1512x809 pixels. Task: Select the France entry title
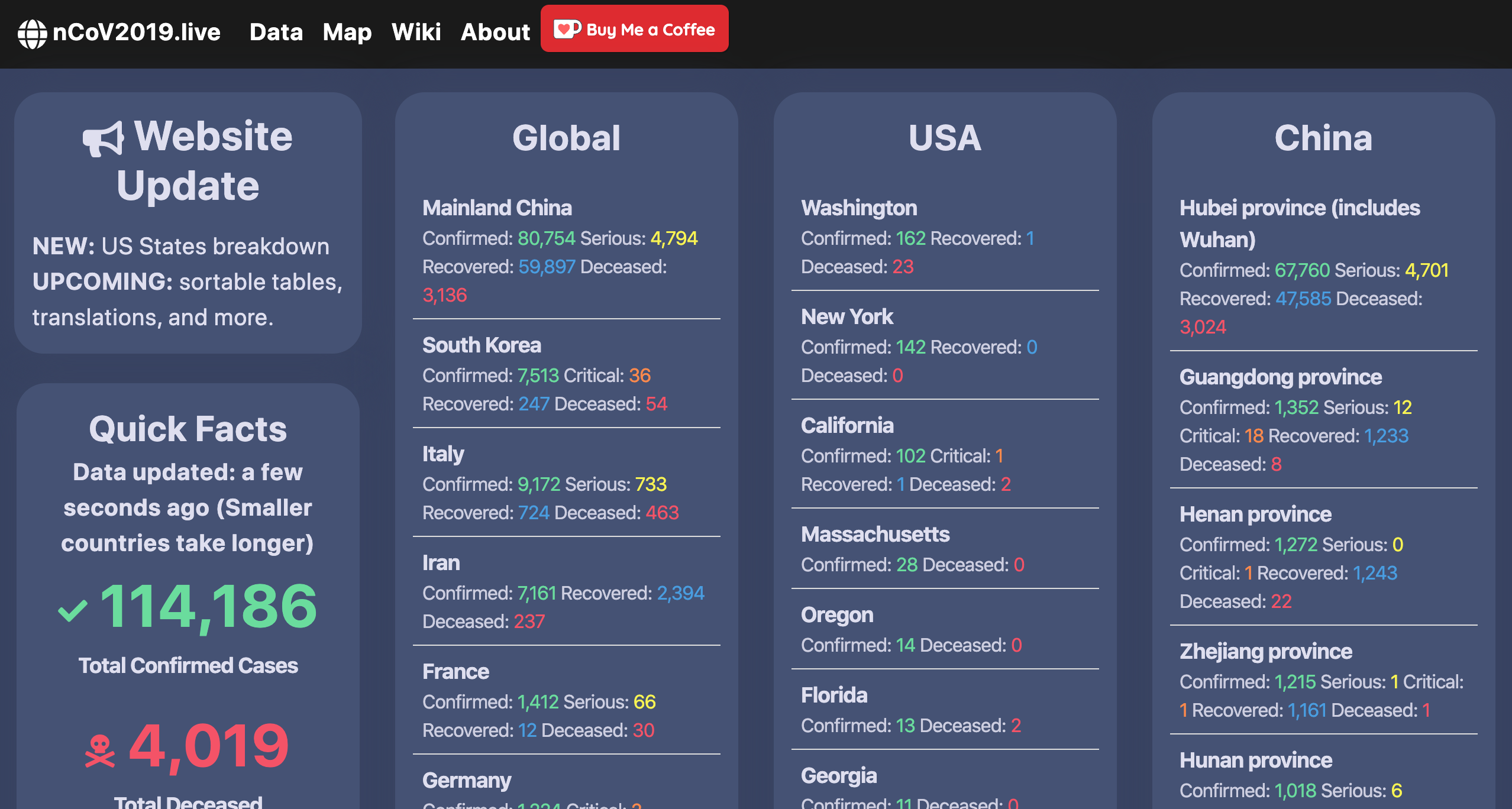[455, 671]
